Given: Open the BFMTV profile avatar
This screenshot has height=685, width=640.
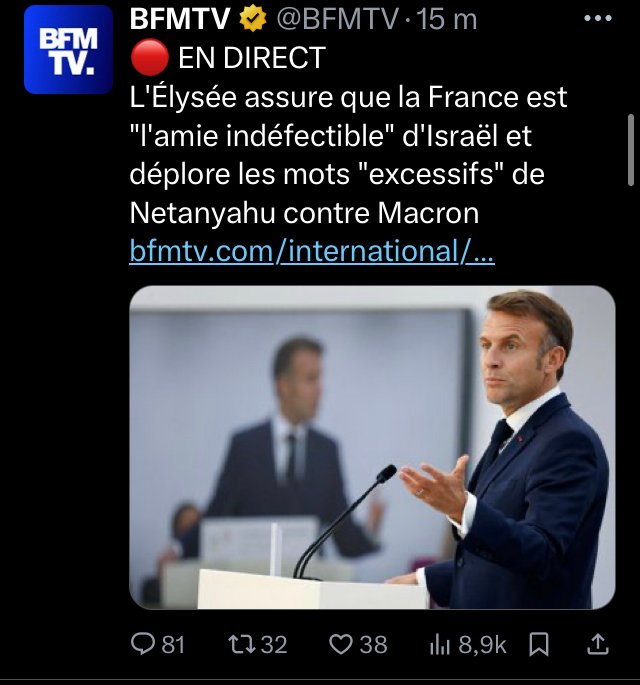Looking at the screenshot, I should (x=69, y=49).
